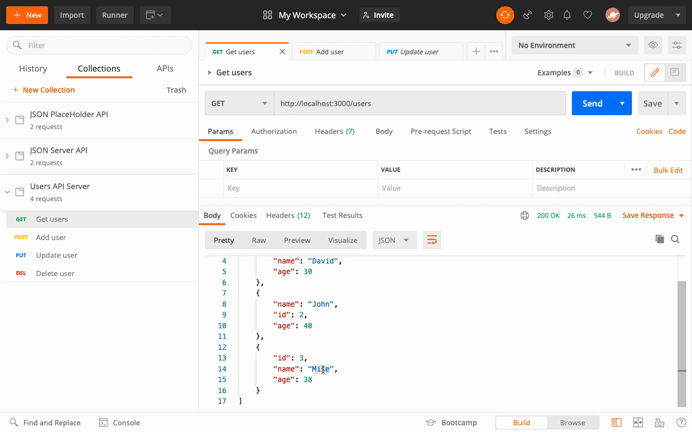The width and height of the screenshot is (692, 432).
Task: Focus the request URL field
Action: tap(420, 103)
